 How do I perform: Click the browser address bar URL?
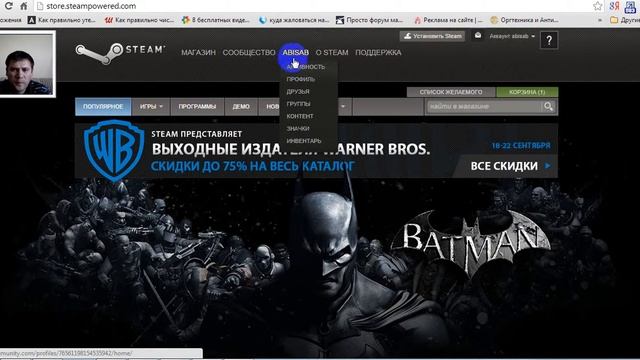point(91,6)
